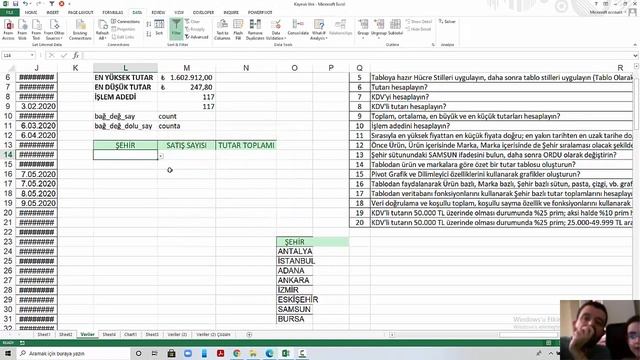Click the taskbar search box
The height and width of the screenshot is (360, 640).
tap(73, 353)
